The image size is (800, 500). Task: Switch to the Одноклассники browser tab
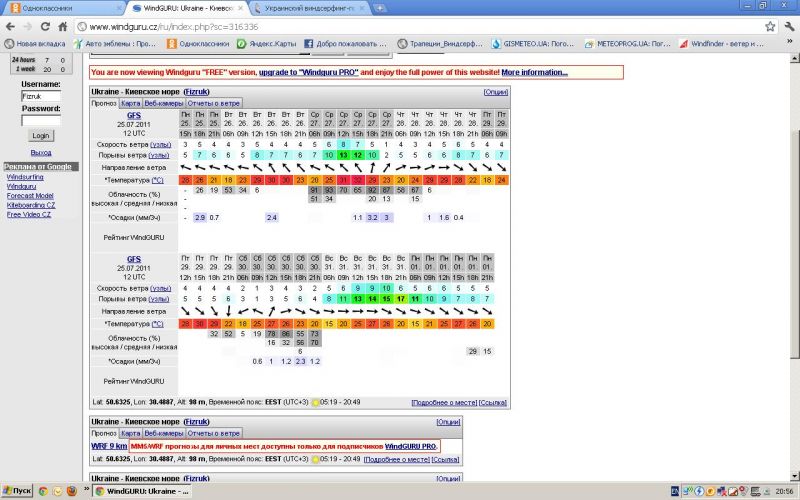tap(59, 8)
